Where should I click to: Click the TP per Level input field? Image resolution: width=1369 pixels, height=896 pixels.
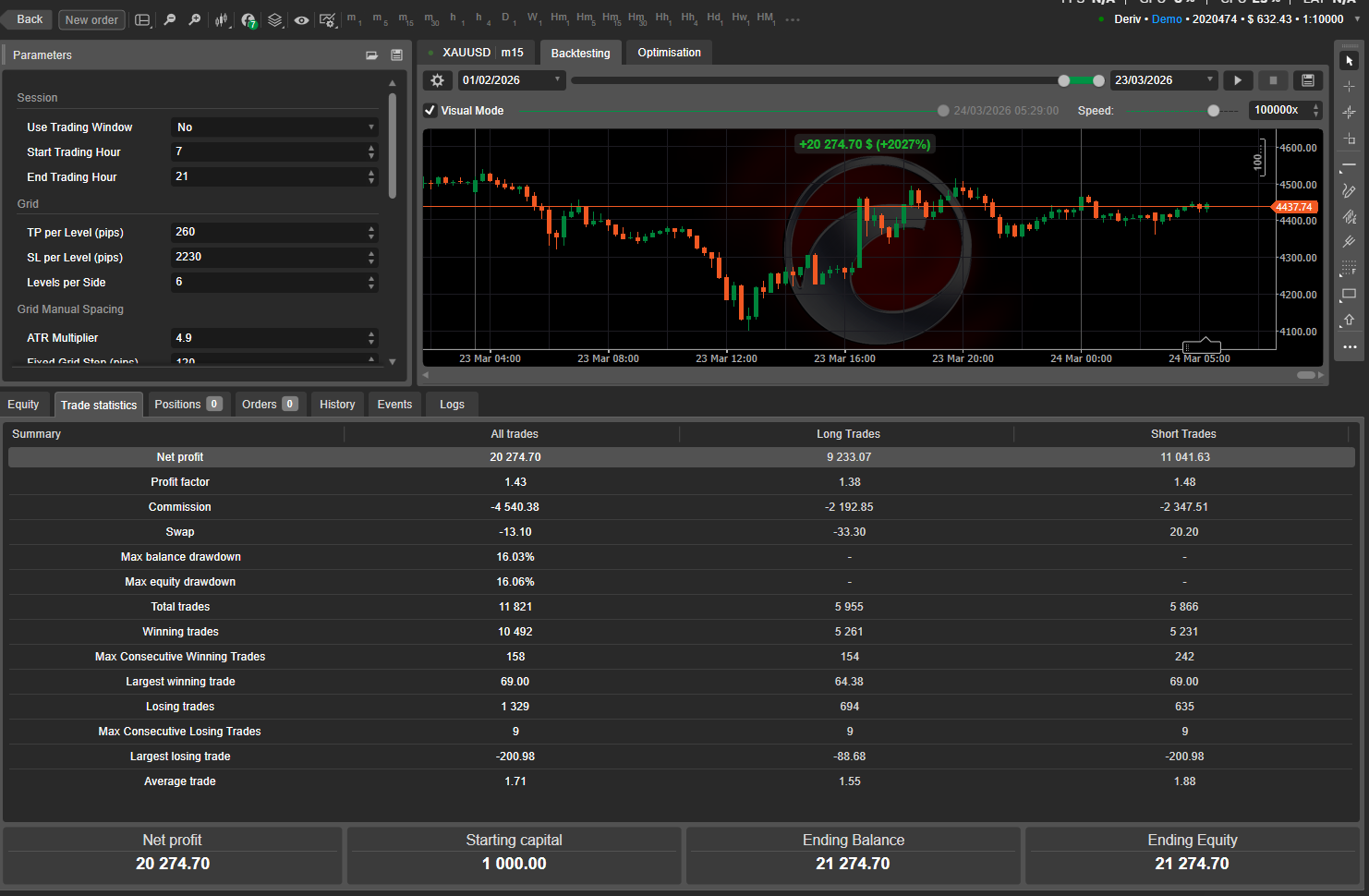tap(268, 232)
